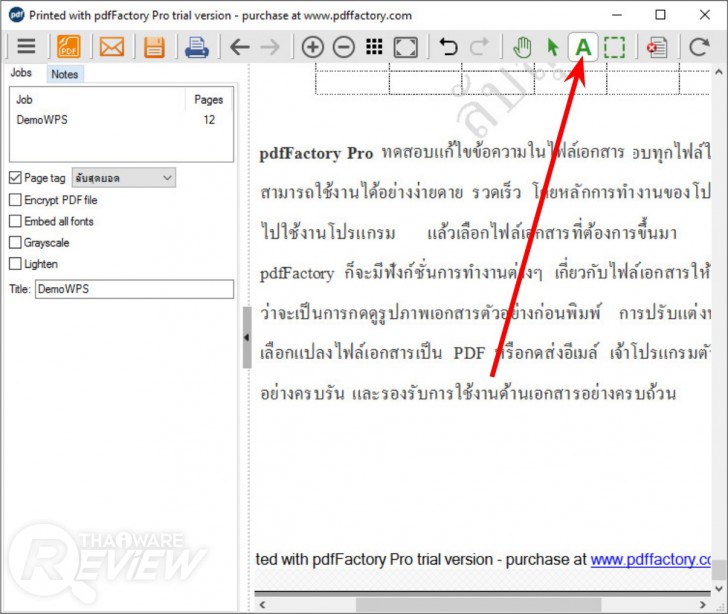Select the Hand pan tool
The height and width of the screenshot is (614, 728).
coord(522,47)
